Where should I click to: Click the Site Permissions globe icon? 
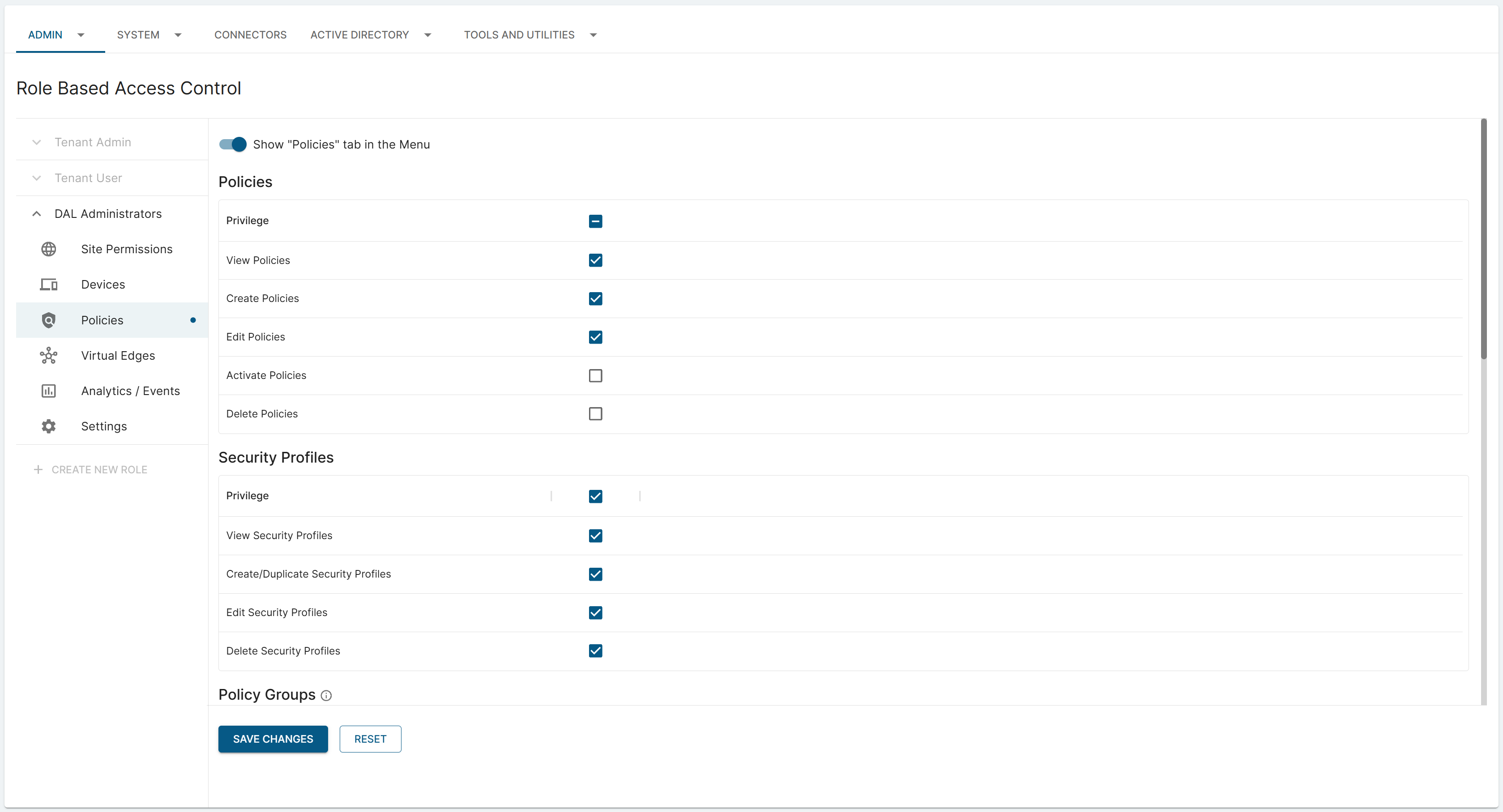pos(48,249)
